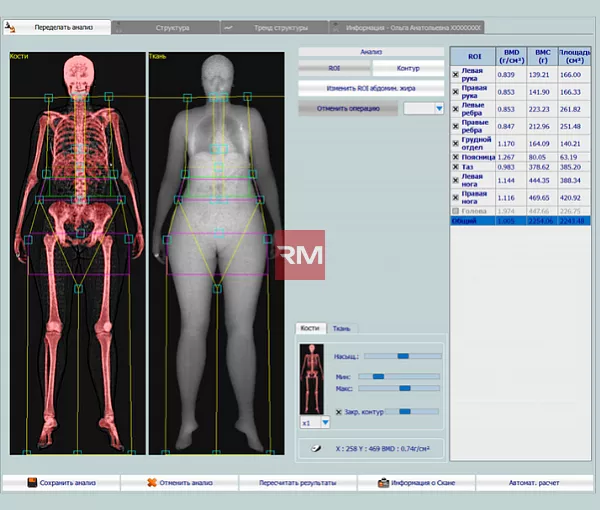
Task: Click the briefcase scan info icon
Action: pos(383,483)
